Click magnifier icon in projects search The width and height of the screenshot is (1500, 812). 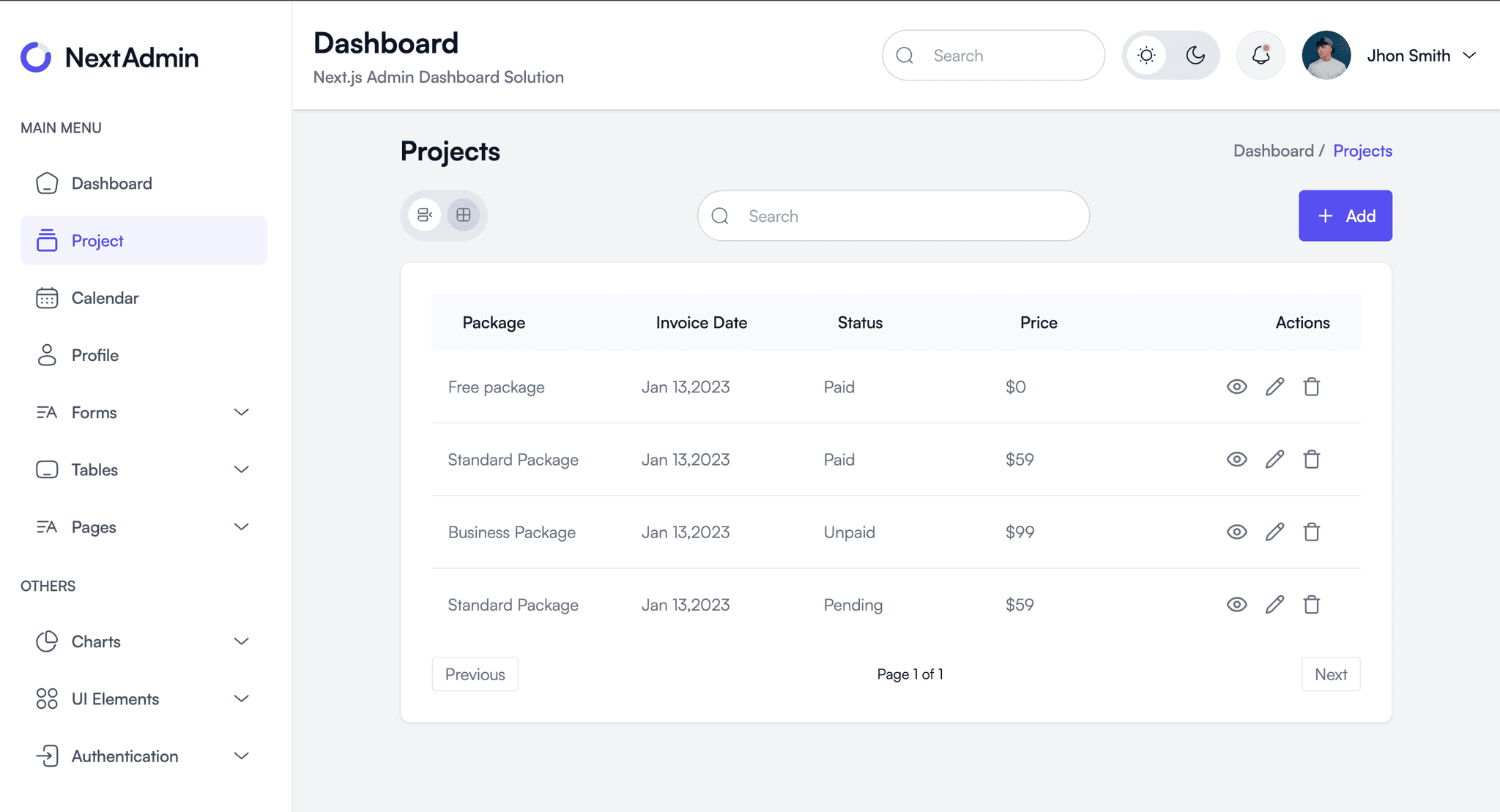720,216
